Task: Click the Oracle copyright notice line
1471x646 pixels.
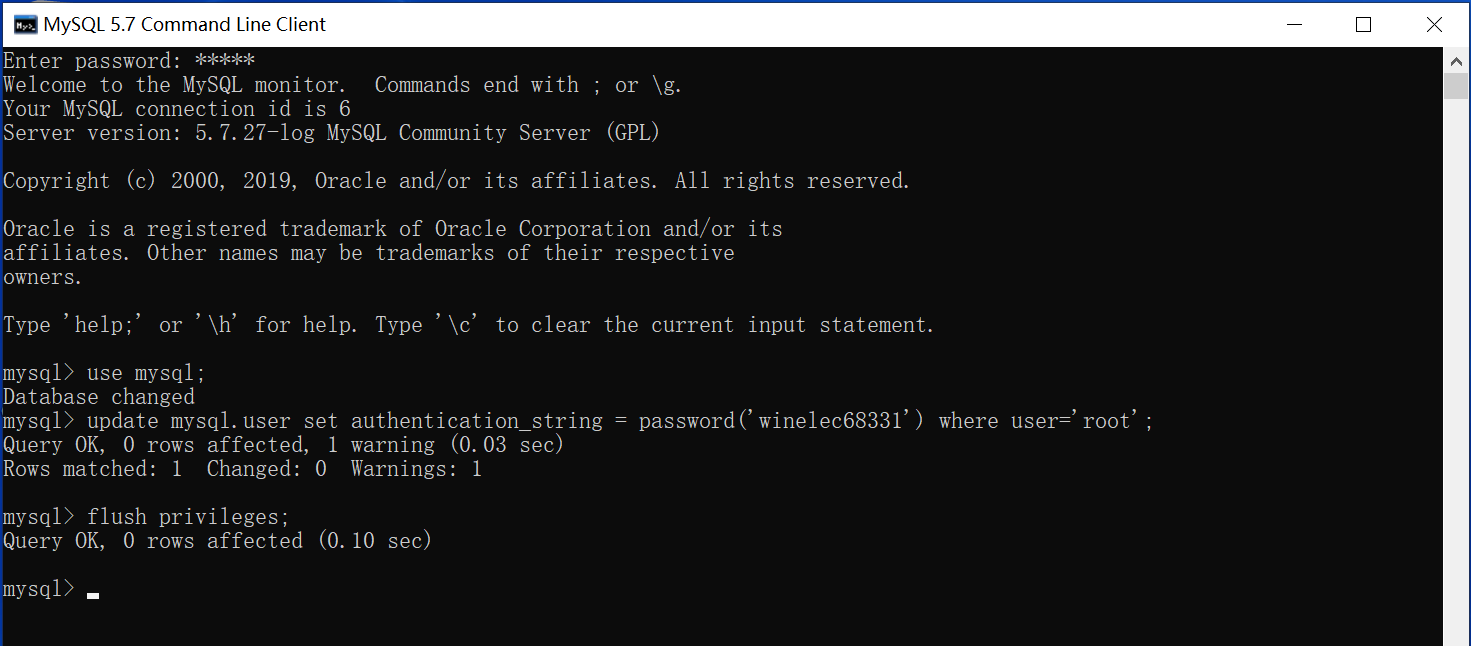Action: pos(455,180)
